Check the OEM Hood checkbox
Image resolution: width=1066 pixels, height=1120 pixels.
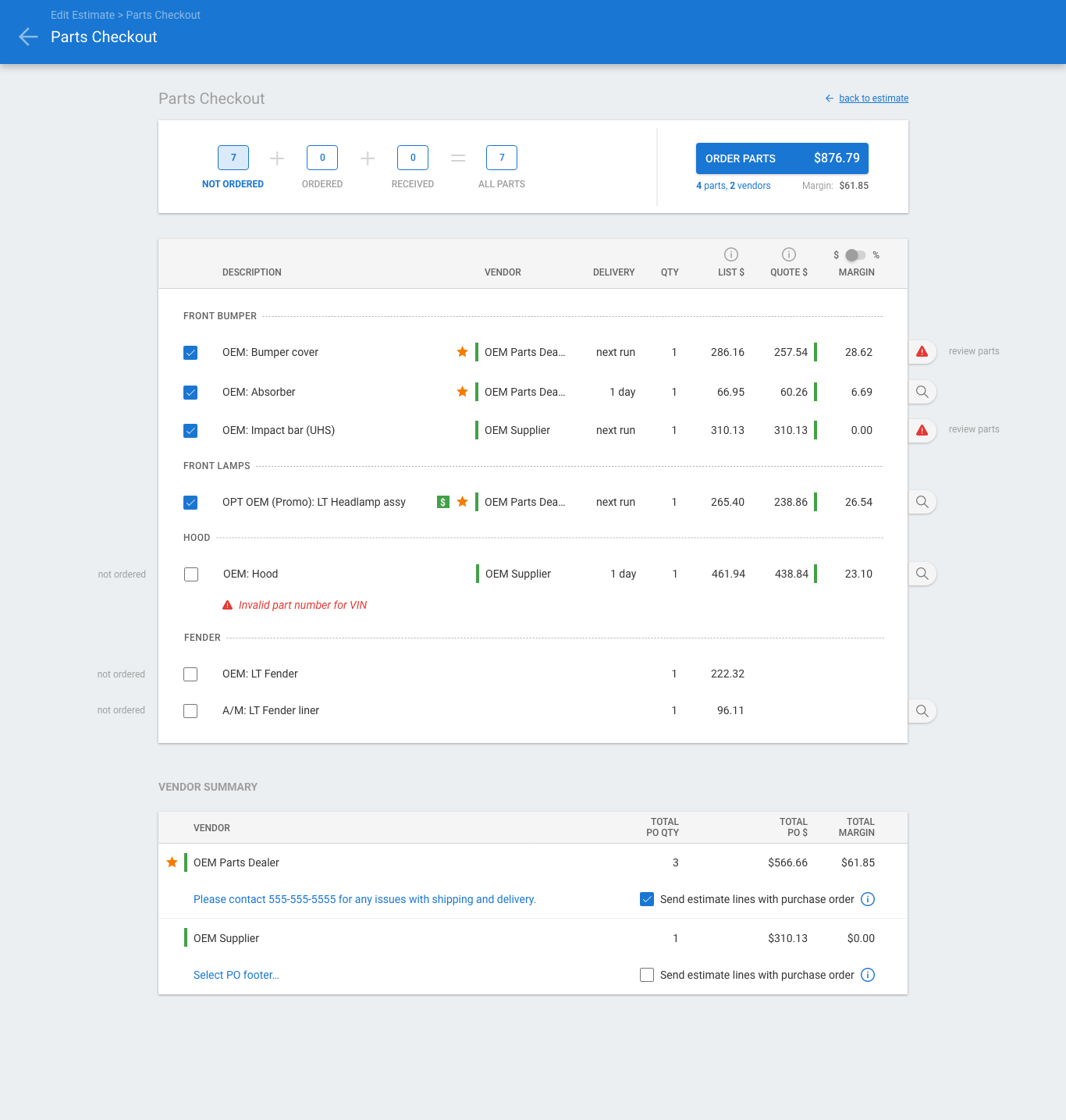click(191, 574)
